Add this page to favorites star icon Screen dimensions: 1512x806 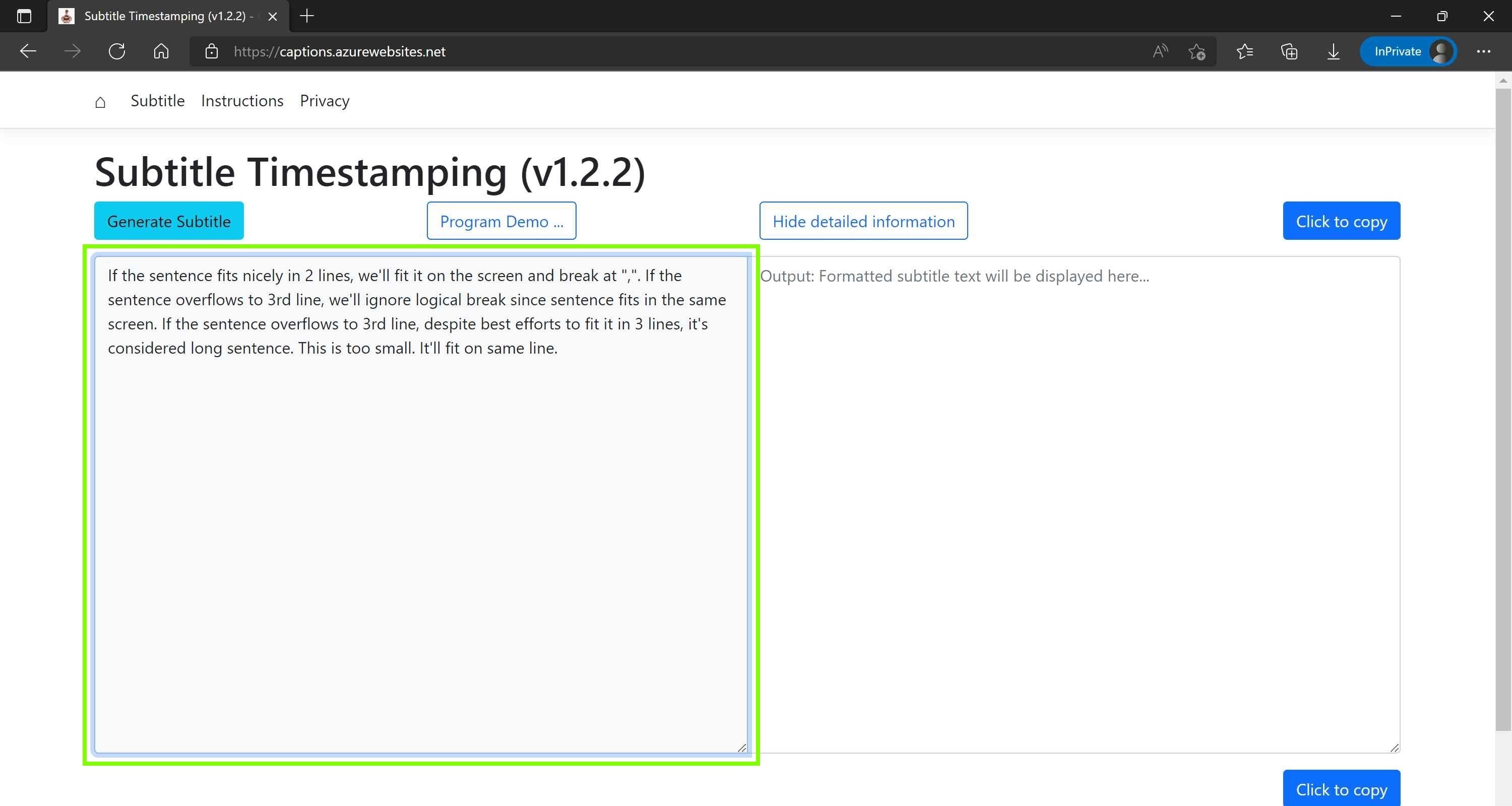(x=1197, y=51)
